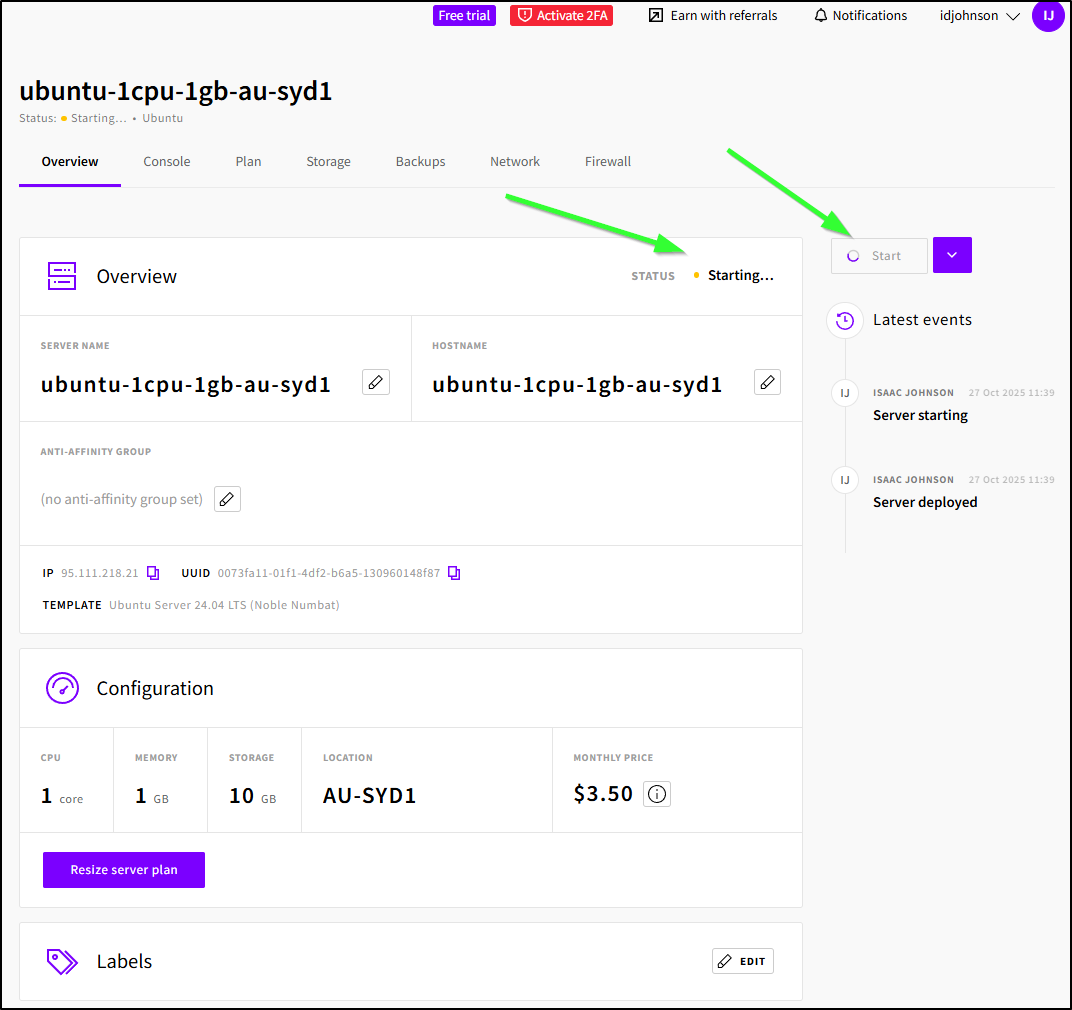Open the idjohnson account menu

(x=979, y=16)
